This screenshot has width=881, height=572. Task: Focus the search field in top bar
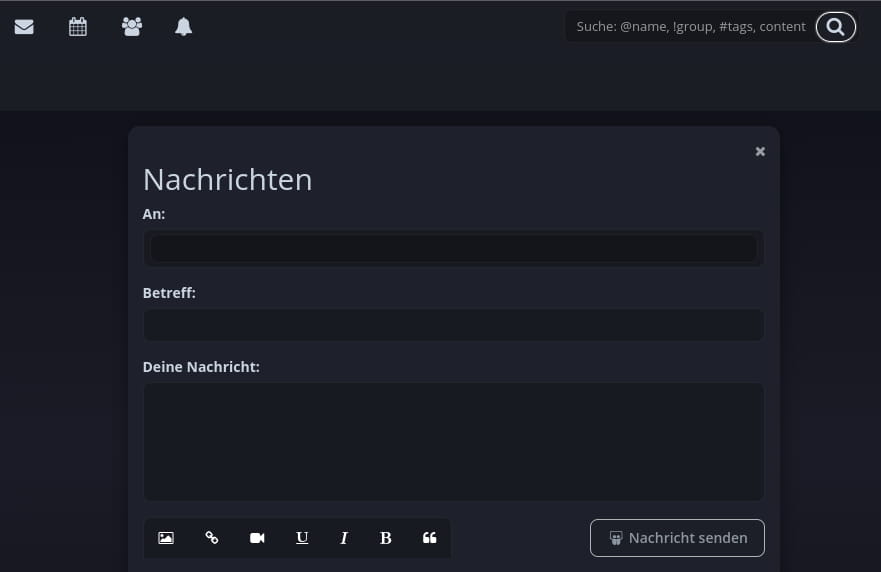tap(690, 27)
